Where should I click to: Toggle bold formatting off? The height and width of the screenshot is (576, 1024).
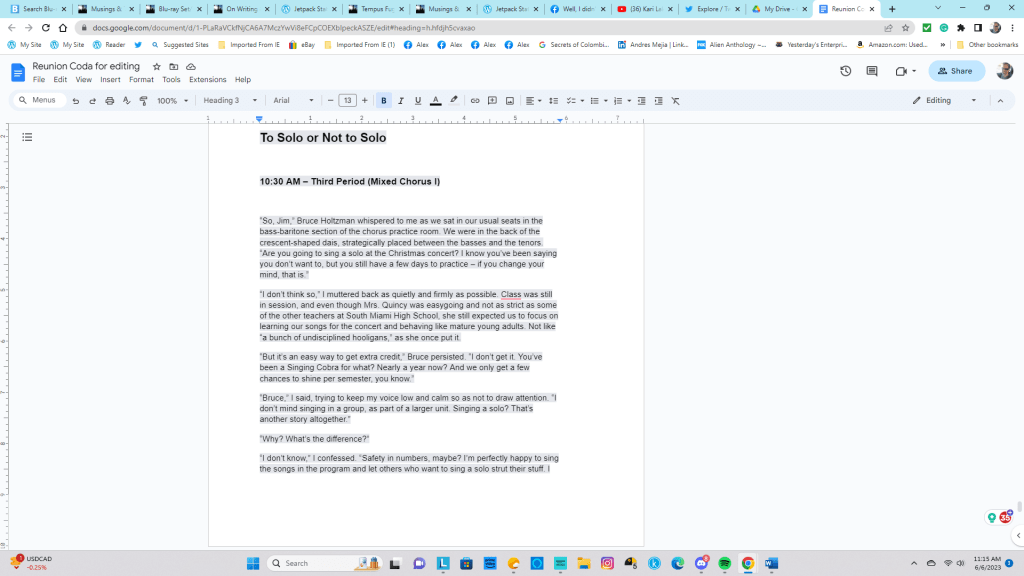(x=383, y=101)
